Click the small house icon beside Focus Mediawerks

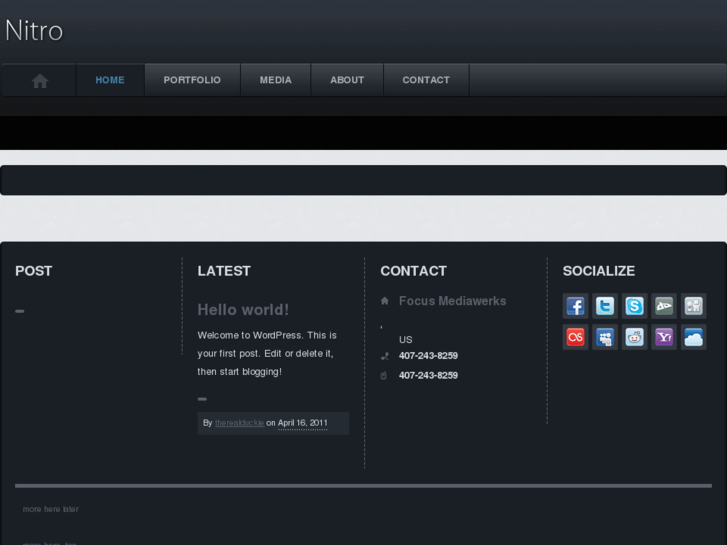(x=384, y=301)
